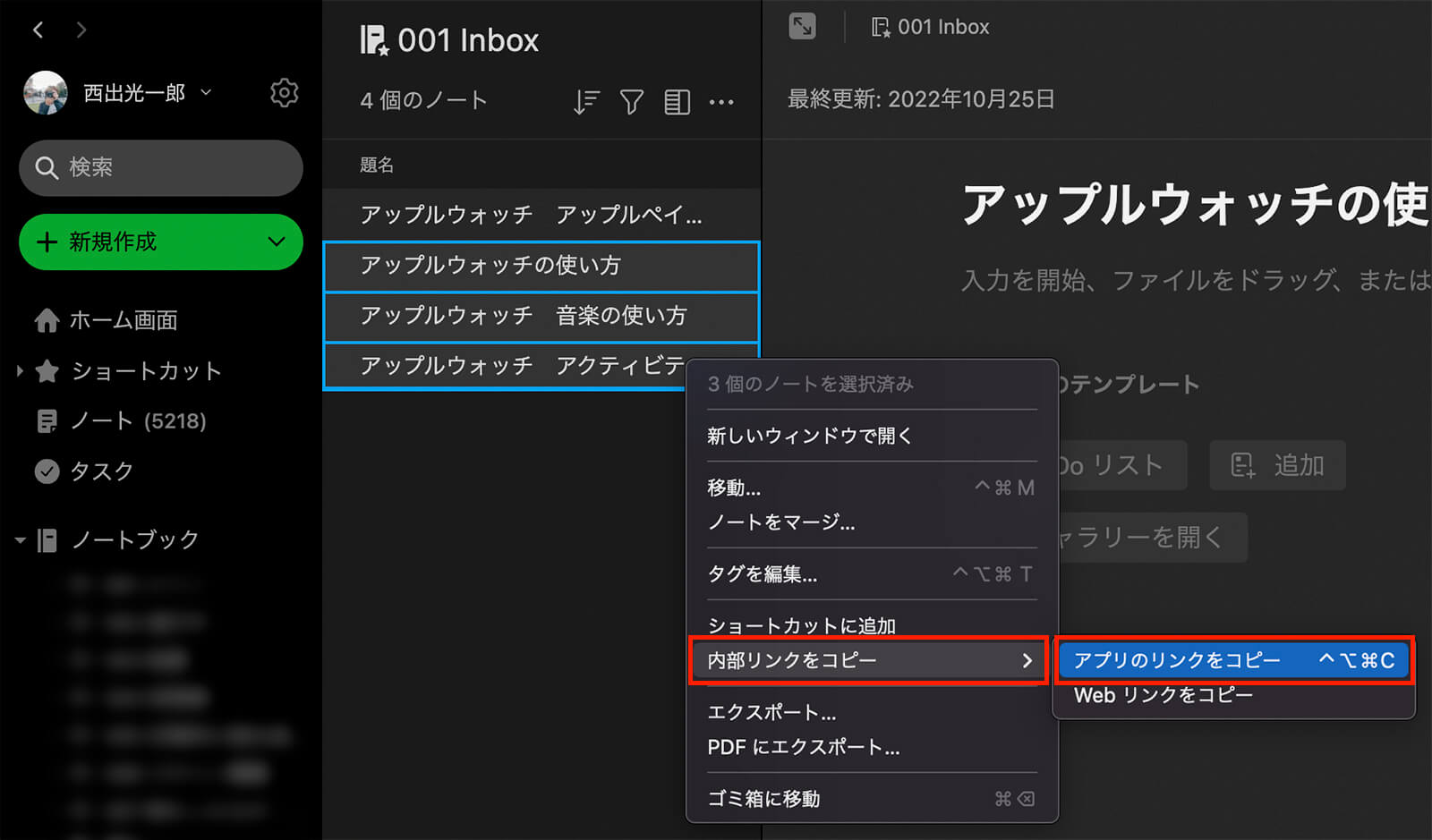Expand the note with the arrows icon
This screenshot has height=840, width=1432.
(x=802, y=27)
